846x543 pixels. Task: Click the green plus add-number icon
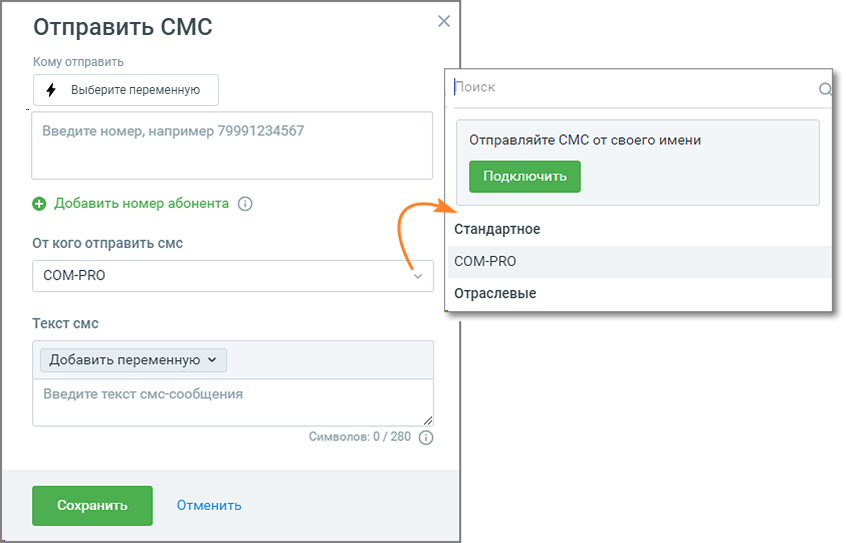coord(39,204)
